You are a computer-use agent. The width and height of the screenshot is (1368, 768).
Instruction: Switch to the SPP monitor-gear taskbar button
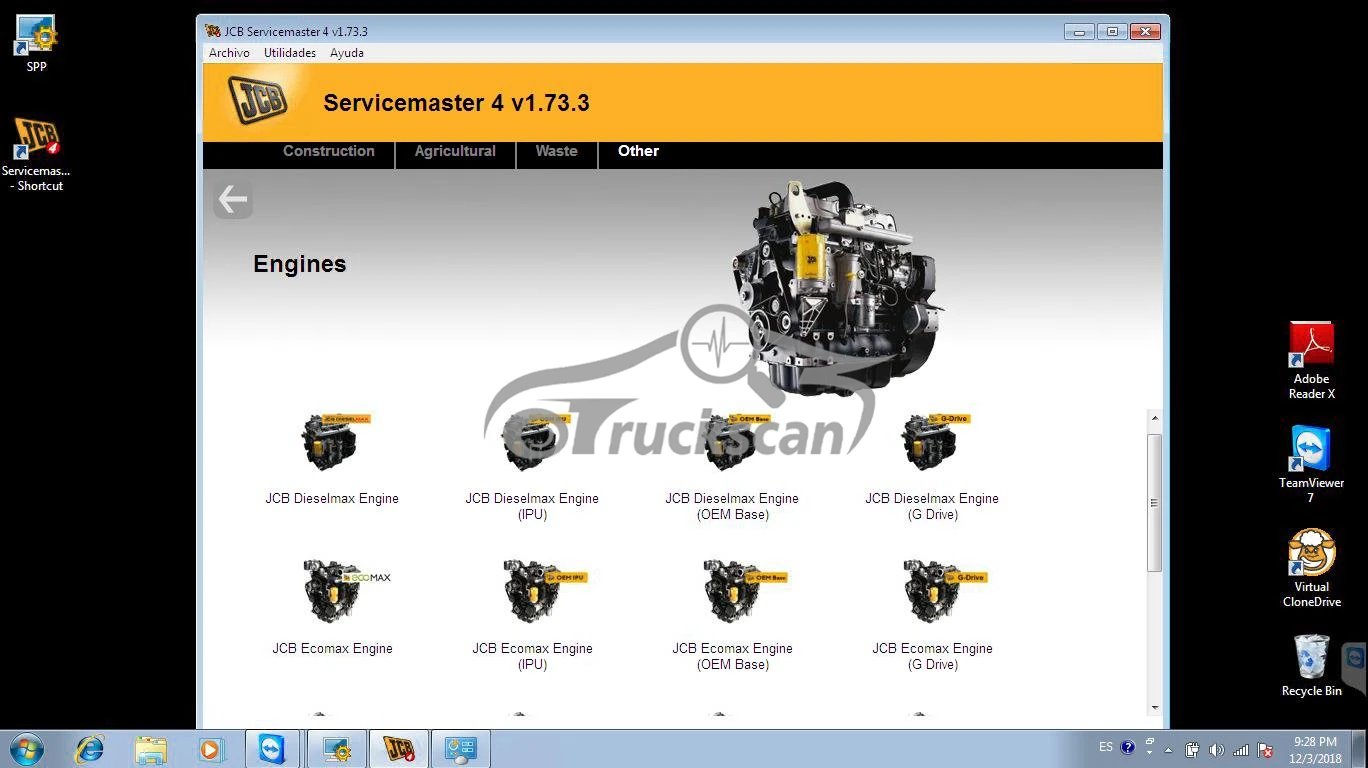(336, 749)
